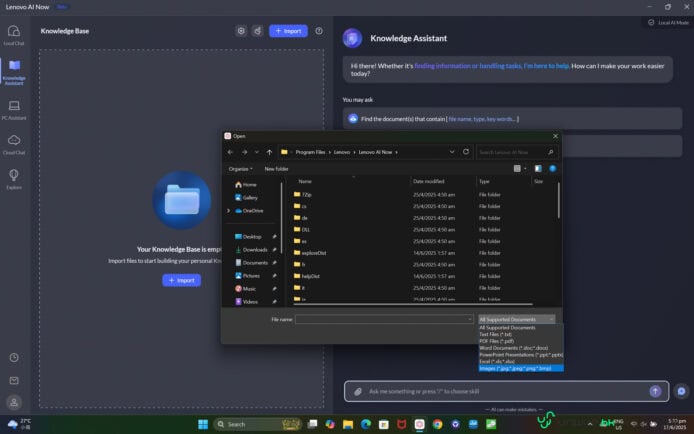The height and width of the screenshot is (434, 694).
Task: Click the Import button under empty folder
Action: click(x=181, y=280)
